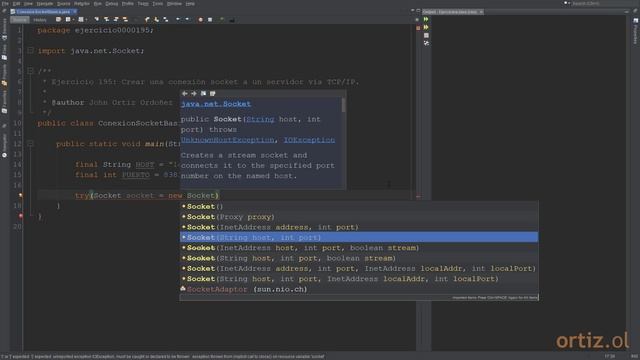Click the red error stripe mark near line 17
The image size is (640, 360).
click(x=418, y=196)
